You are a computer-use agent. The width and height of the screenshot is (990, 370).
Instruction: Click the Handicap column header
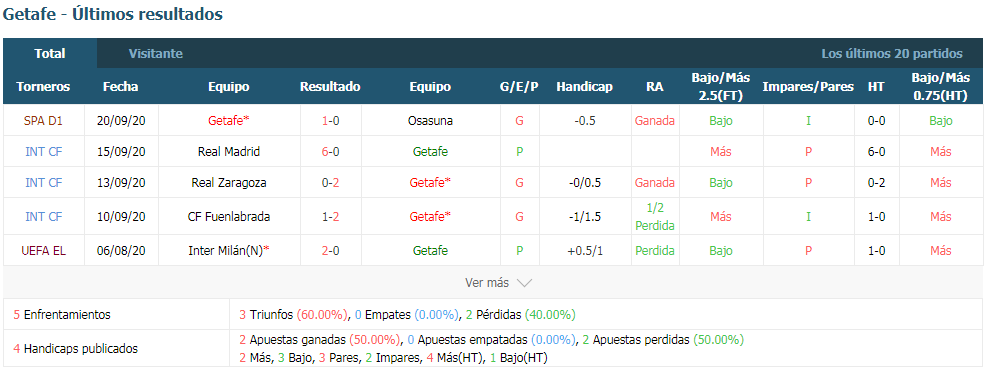[584, 87]
